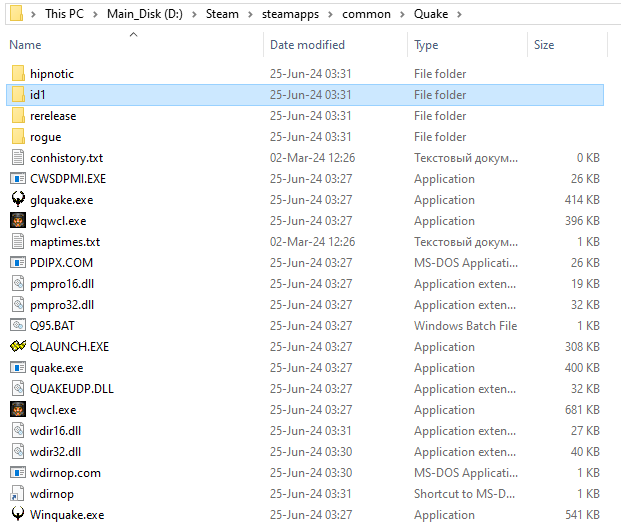621x531 pixels.
Task: Click the hipnotic folder icon
Action: [x=18, y=74]
